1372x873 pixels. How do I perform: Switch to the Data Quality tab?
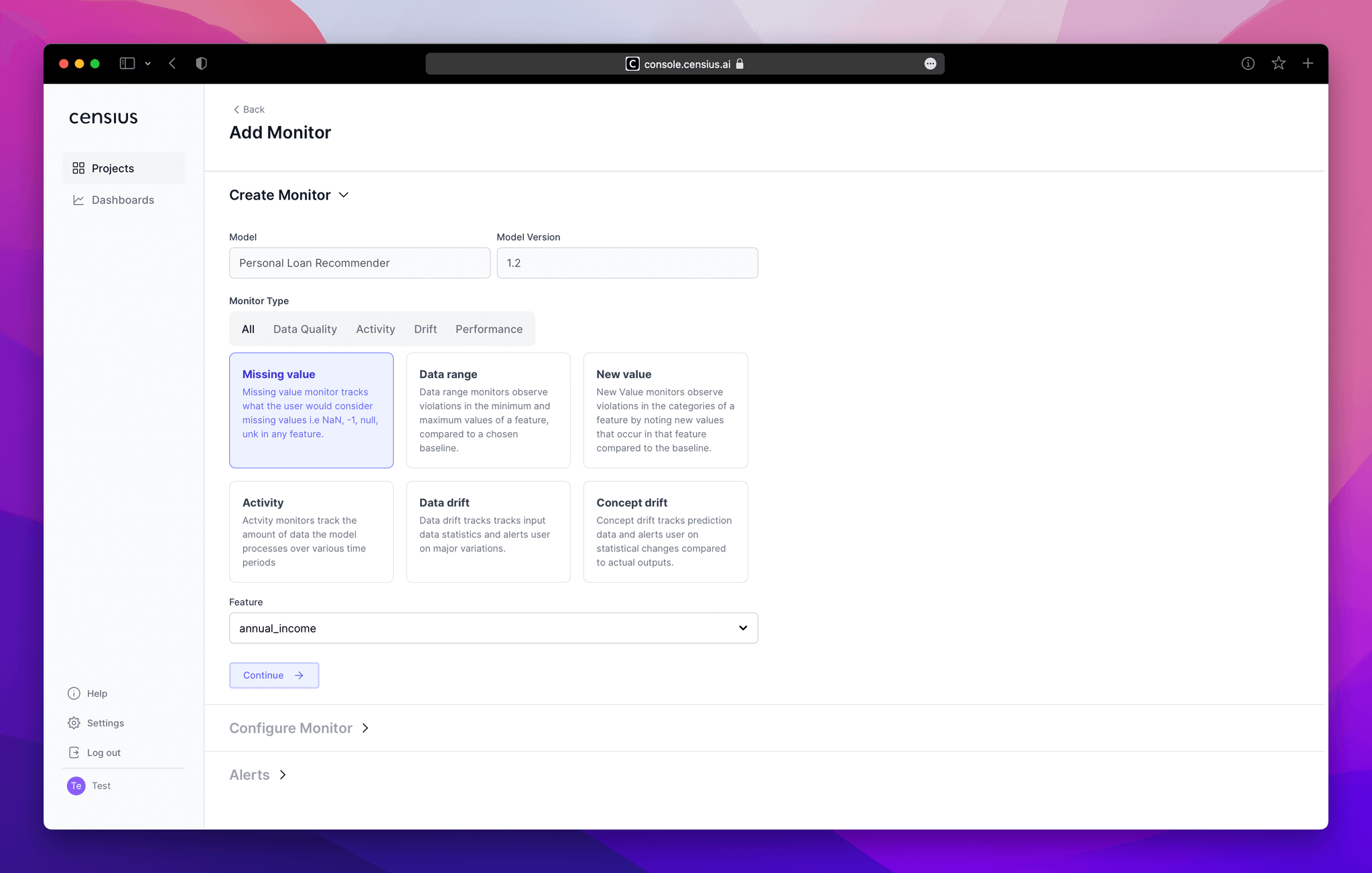coord(305,329)
